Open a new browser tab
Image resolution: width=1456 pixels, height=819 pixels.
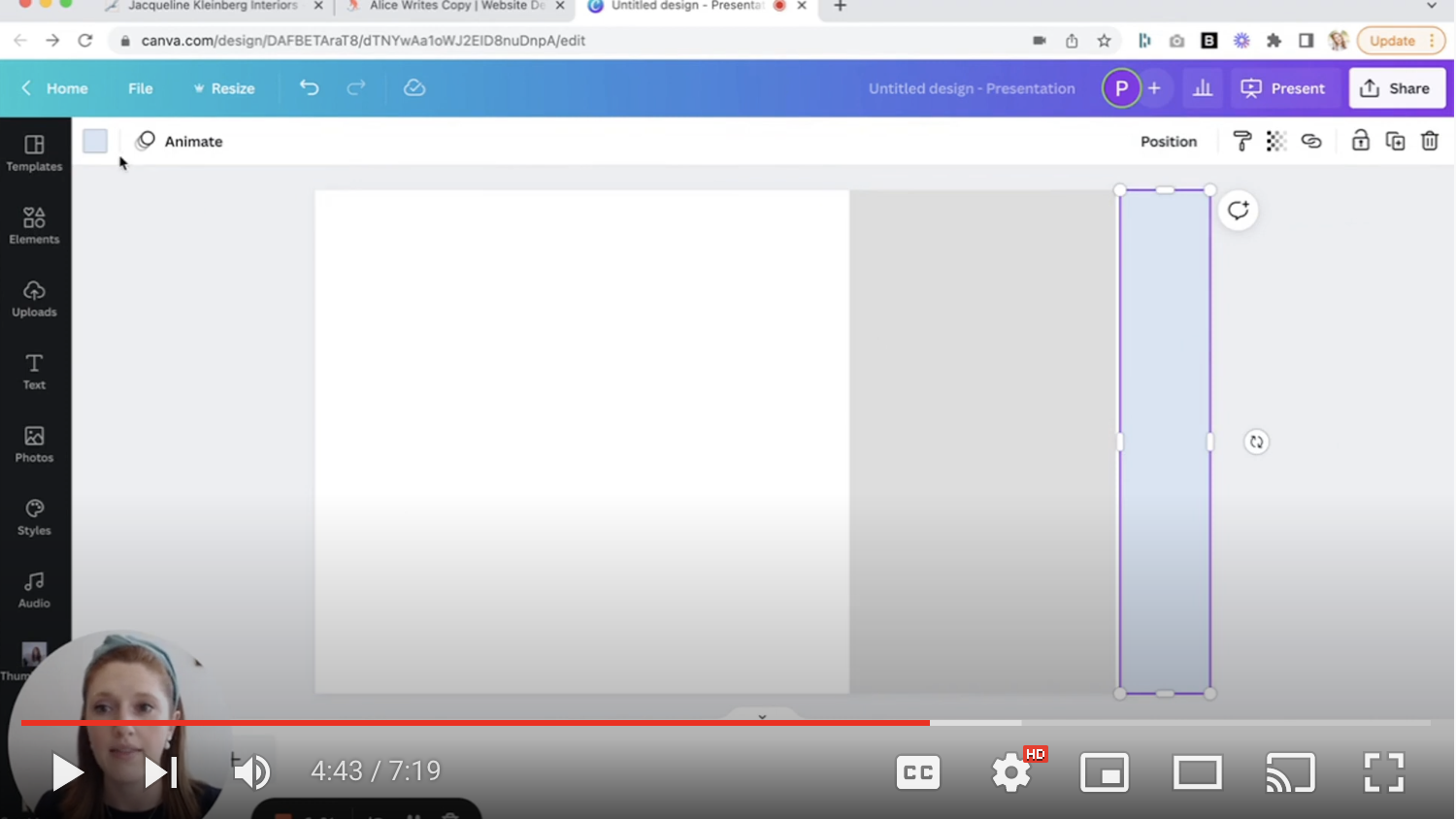841,7
